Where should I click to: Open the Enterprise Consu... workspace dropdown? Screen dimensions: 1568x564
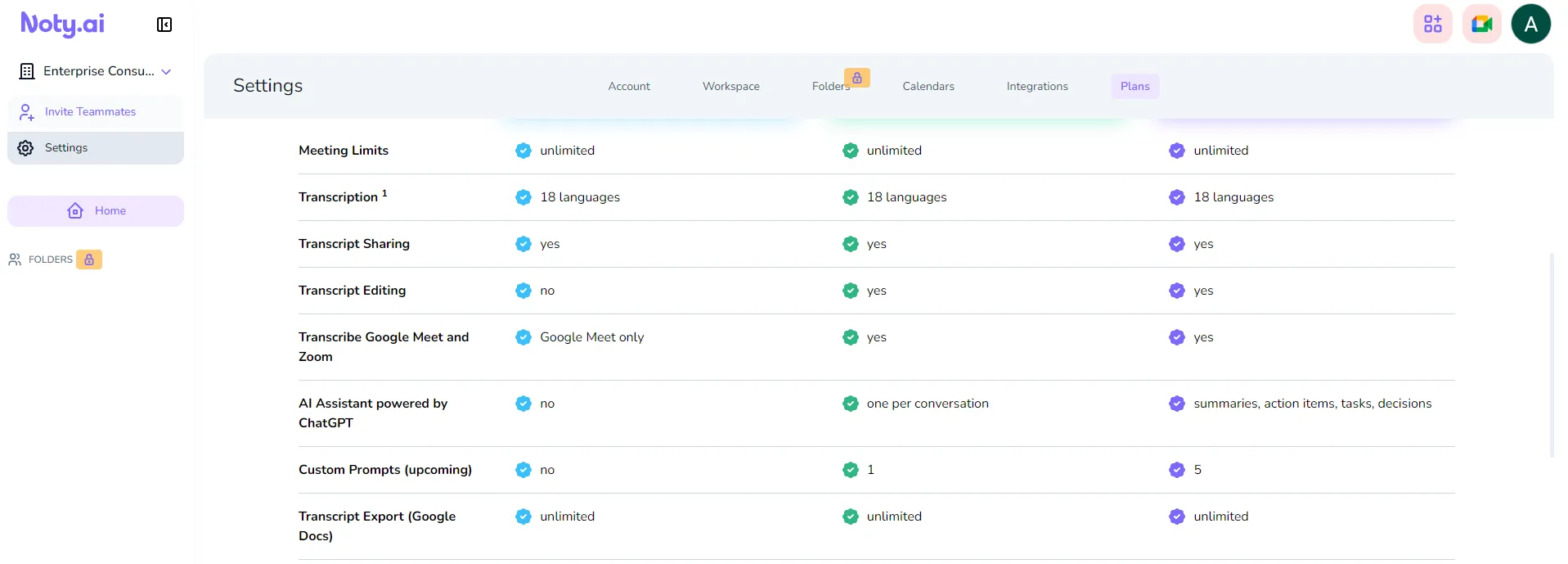pyautogui.click(x=96, y=71)
